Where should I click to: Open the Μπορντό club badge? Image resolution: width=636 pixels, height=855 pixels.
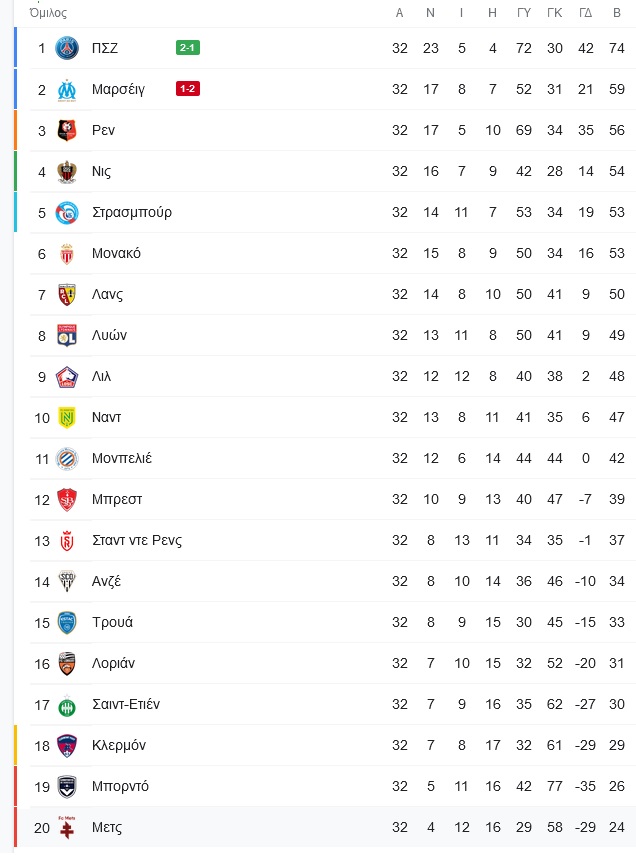[67, 786]
